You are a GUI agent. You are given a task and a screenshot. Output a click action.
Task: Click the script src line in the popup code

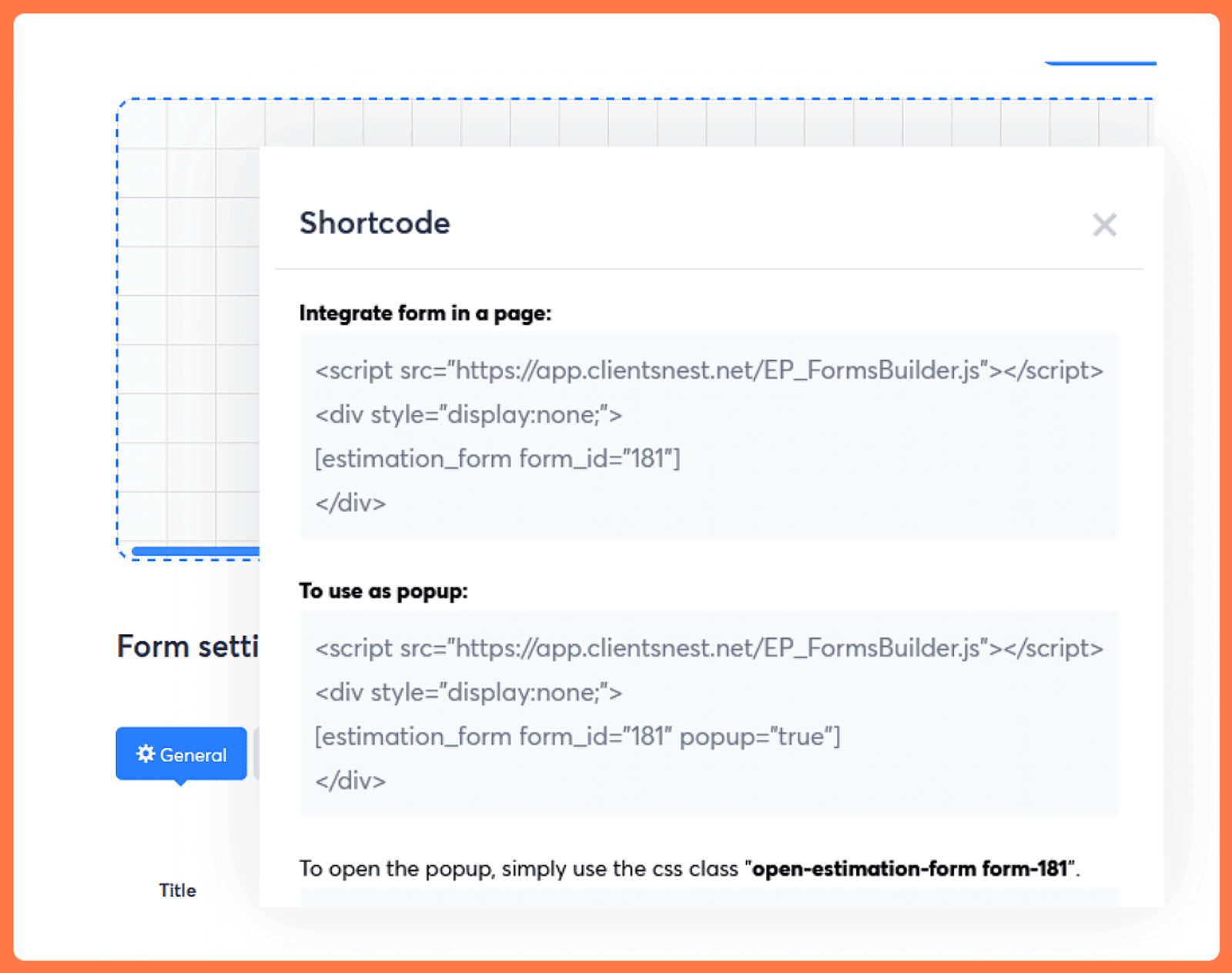[x=708, y=648]
